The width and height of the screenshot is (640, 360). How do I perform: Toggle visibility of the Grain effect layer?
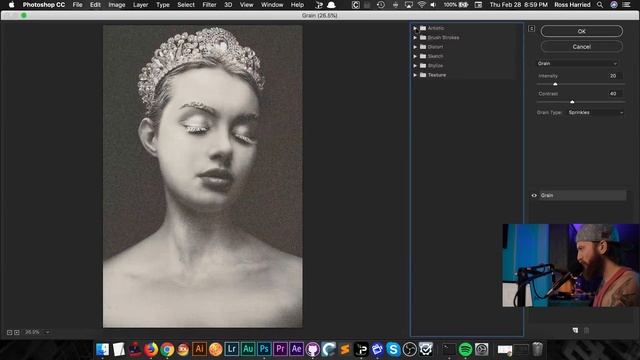534,196
